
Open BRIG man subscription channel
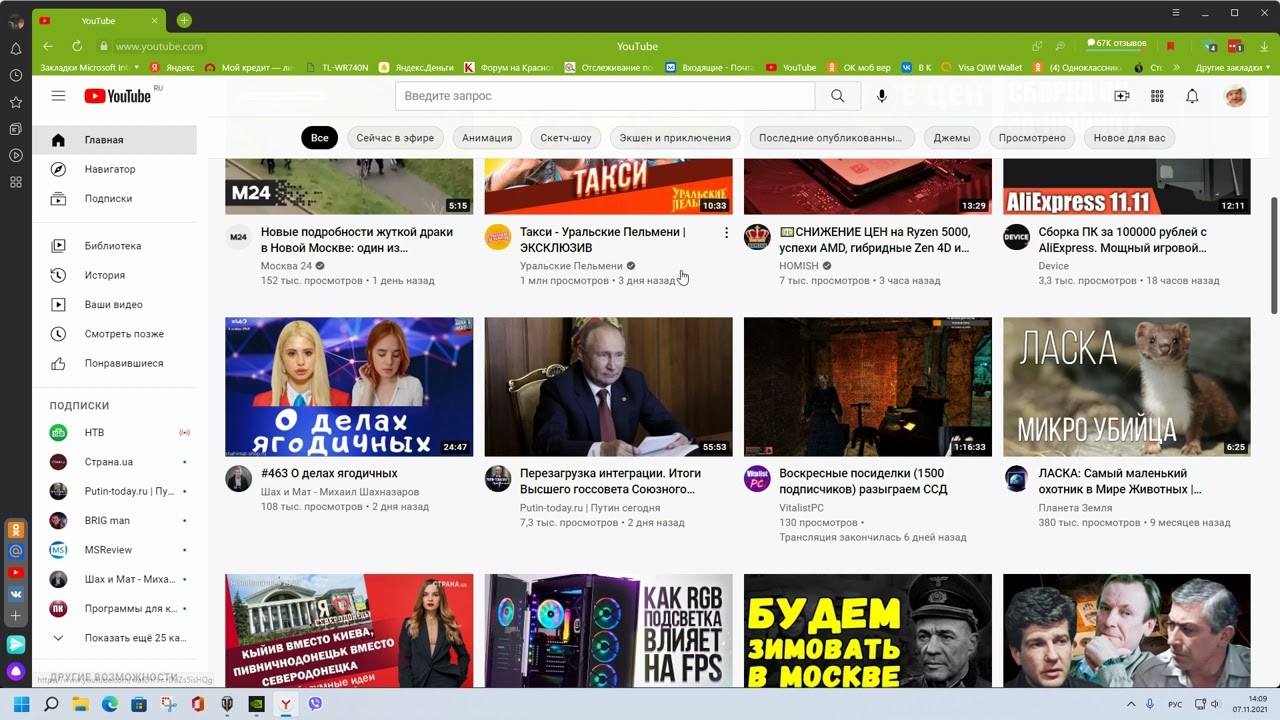(115, 520)
